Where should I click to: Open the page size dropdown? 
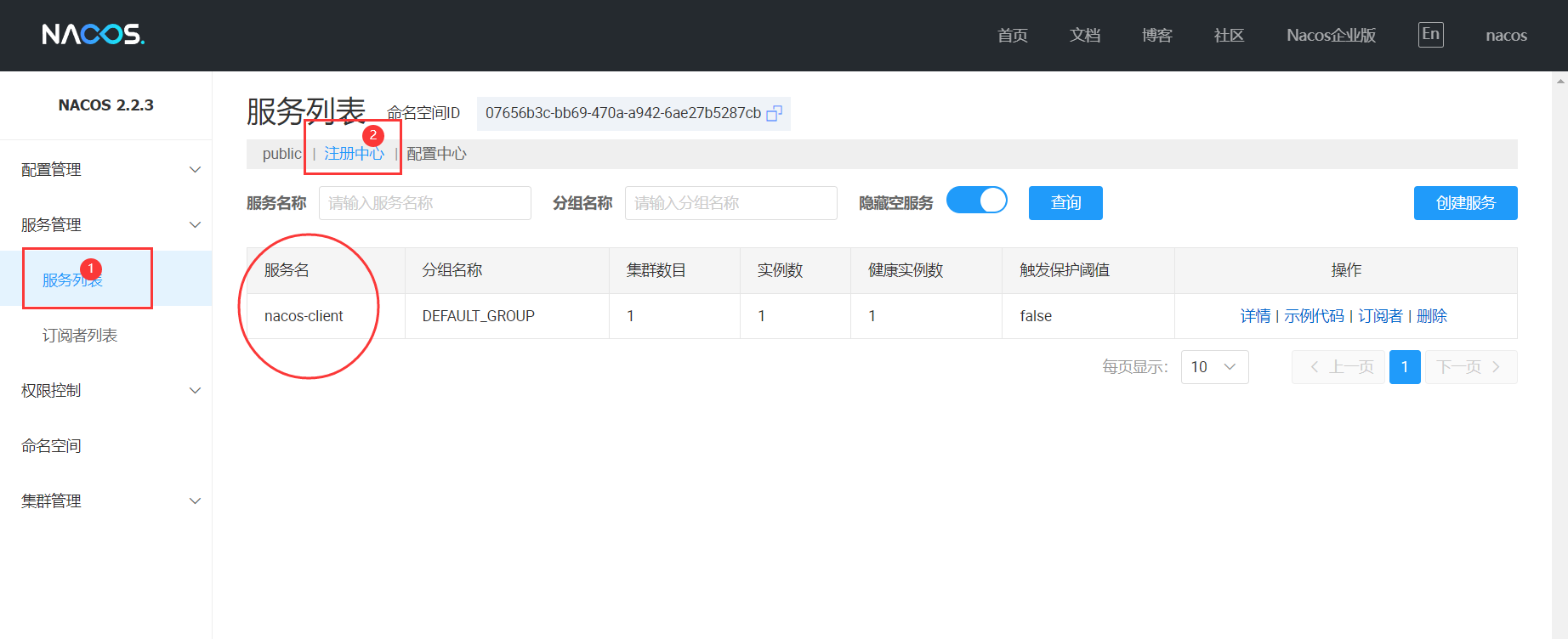(x=1214, y=367)
